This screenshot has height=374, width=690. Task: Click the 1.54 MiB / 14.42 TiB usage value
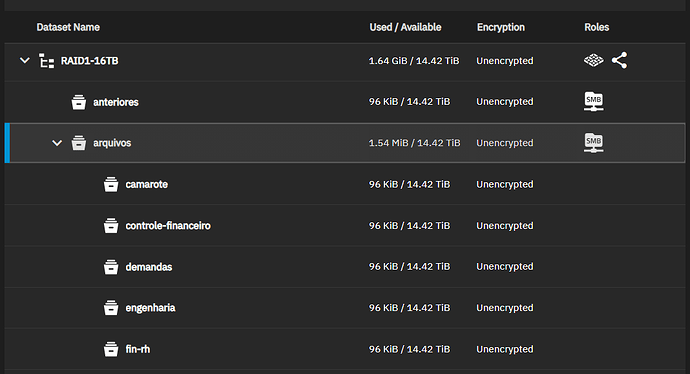coord(415,143)
